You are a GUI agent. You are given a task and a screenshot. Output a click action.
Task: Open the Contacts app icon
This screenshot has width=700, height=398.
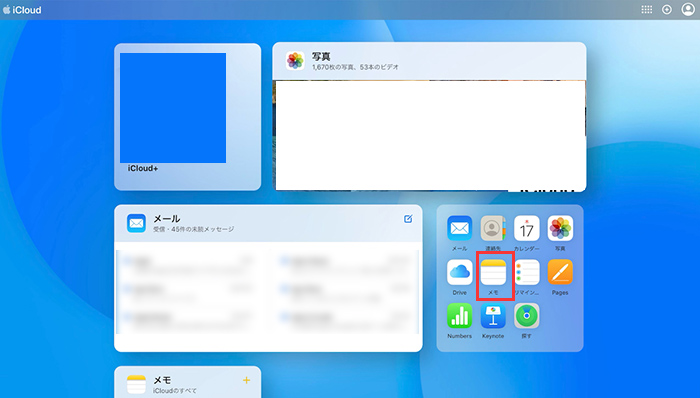[x=493, y=228]
